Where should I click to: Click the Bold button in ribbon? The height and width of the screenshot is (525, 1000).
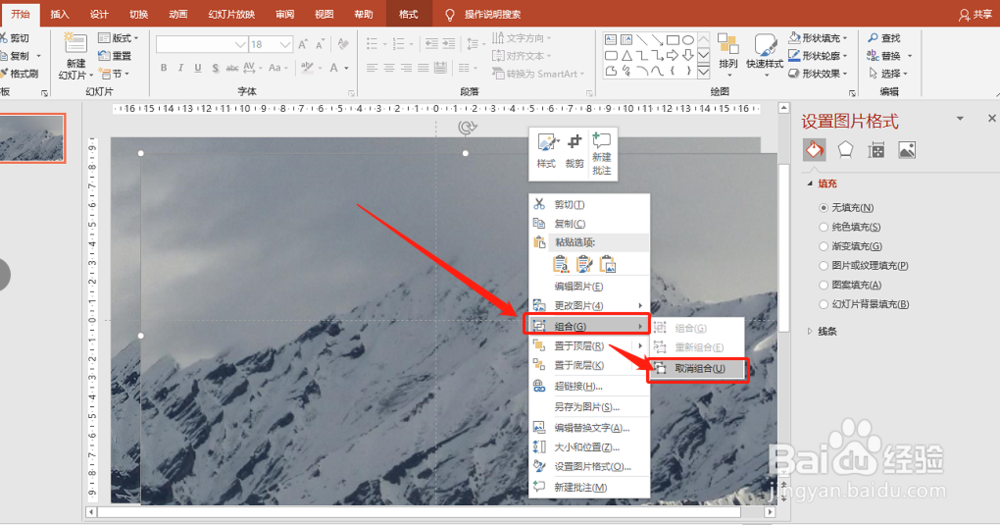[164, 68]
